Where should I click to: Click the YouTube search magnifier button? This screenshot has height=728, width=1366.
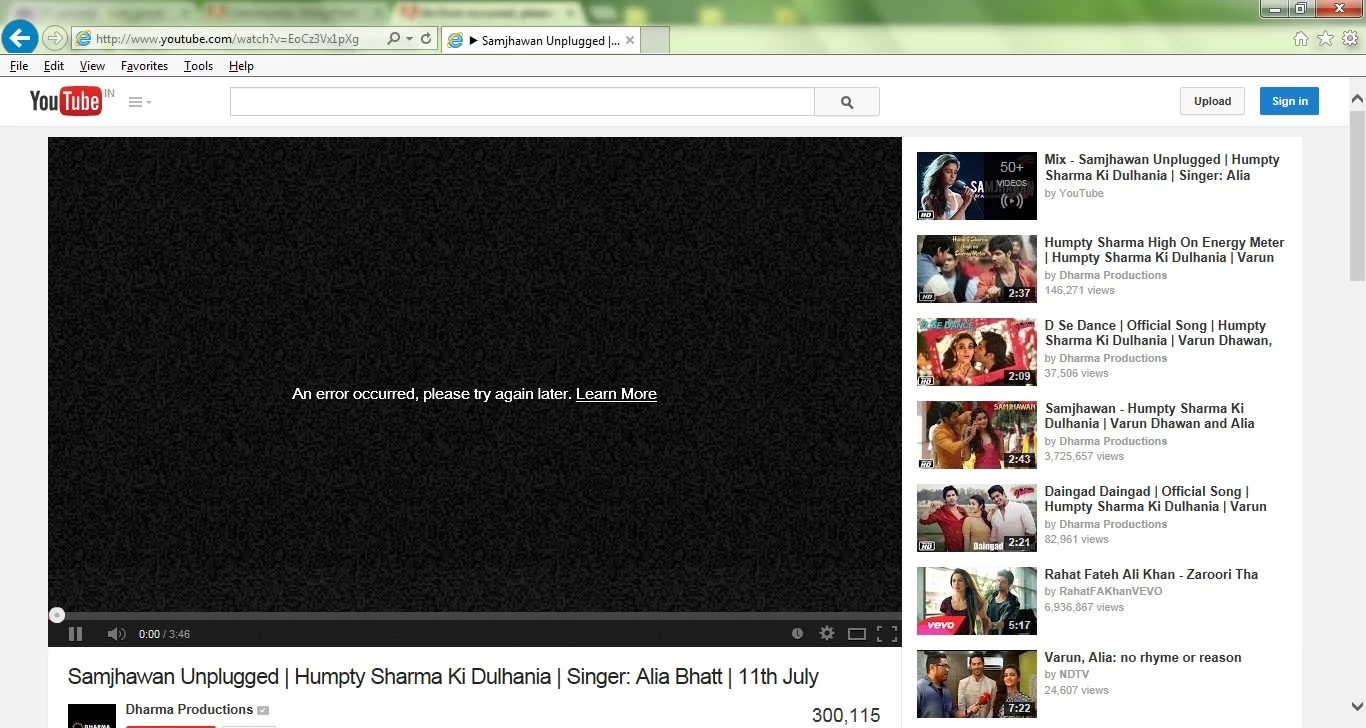click(847, 102)
